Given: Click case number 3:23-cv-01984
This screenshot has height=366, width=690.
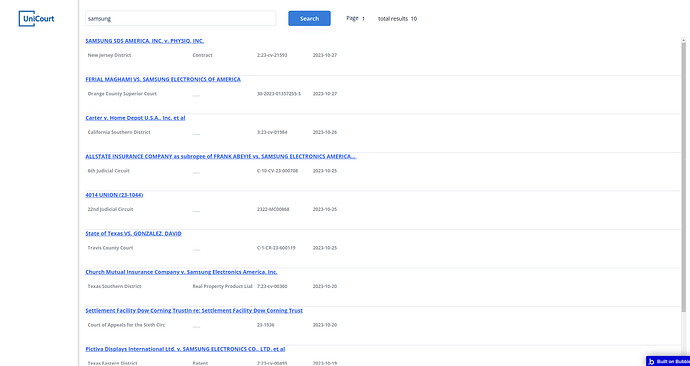Looking at the screenshot, I should (x=272, y=132).
